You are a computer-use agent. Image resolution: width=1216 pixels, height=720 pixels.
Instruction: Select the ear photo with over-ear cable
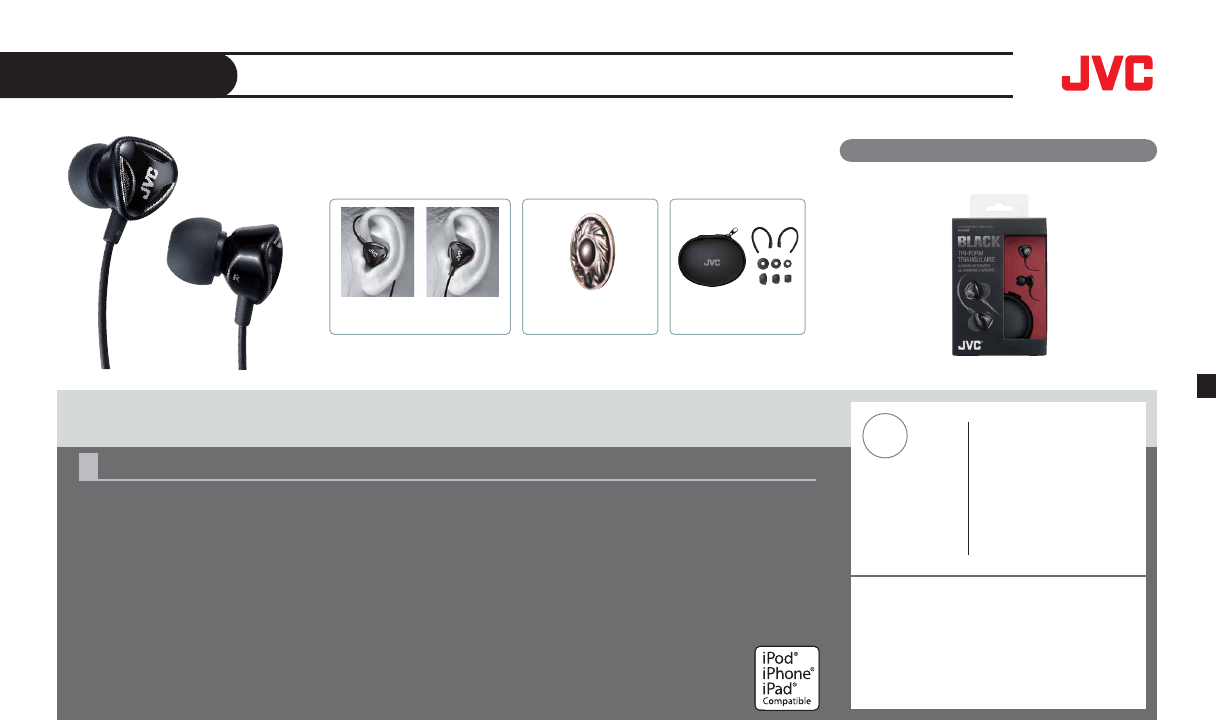point(377,252)
